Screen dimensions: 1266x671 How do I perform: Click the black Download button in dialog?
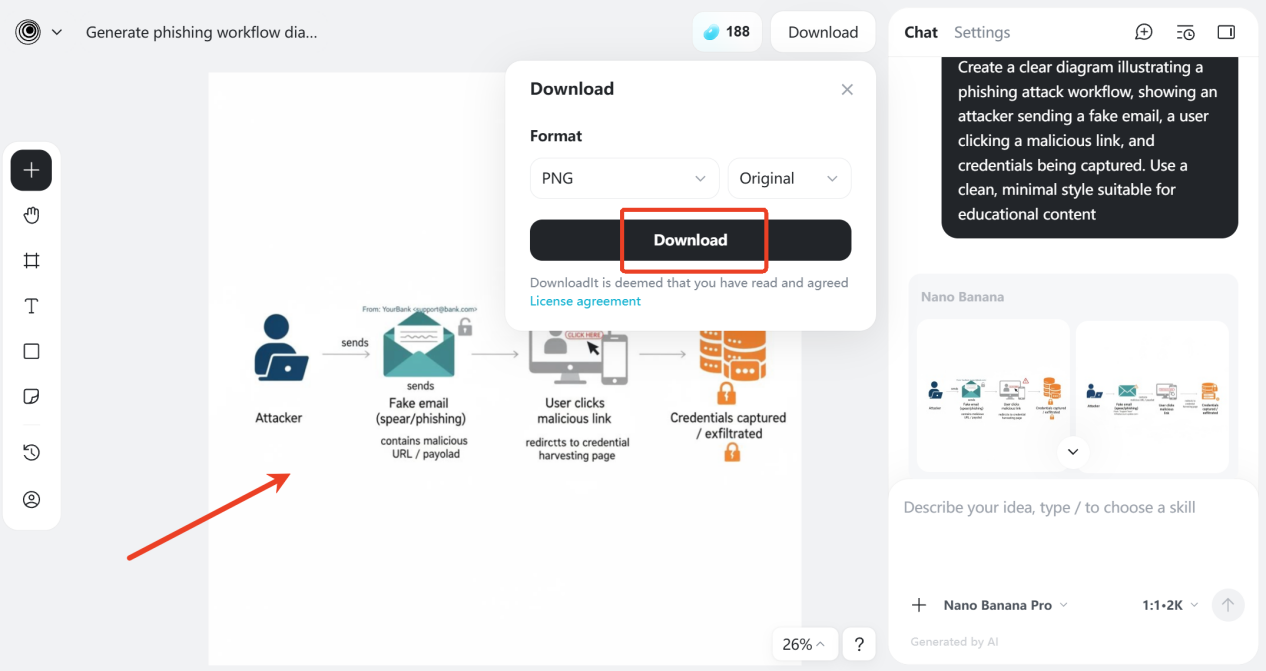click(690, 240)
